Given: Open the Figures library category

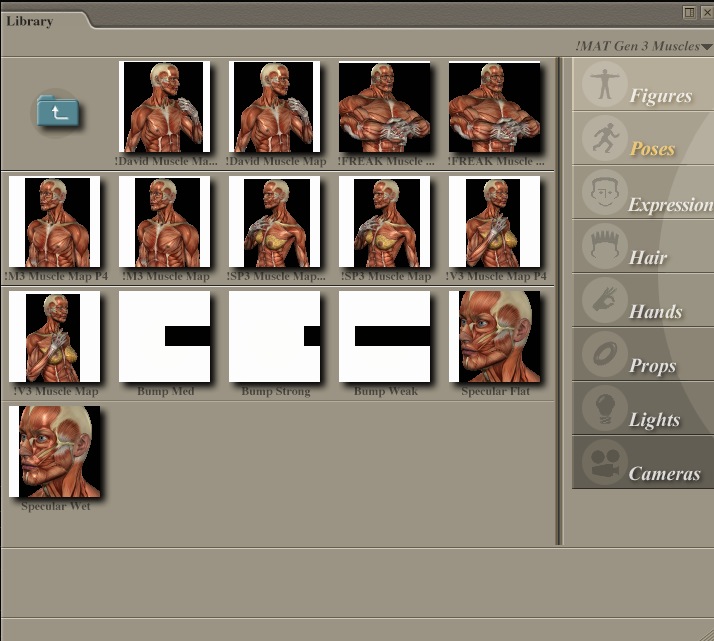Looking at the screenshot, I should (643, 85).
